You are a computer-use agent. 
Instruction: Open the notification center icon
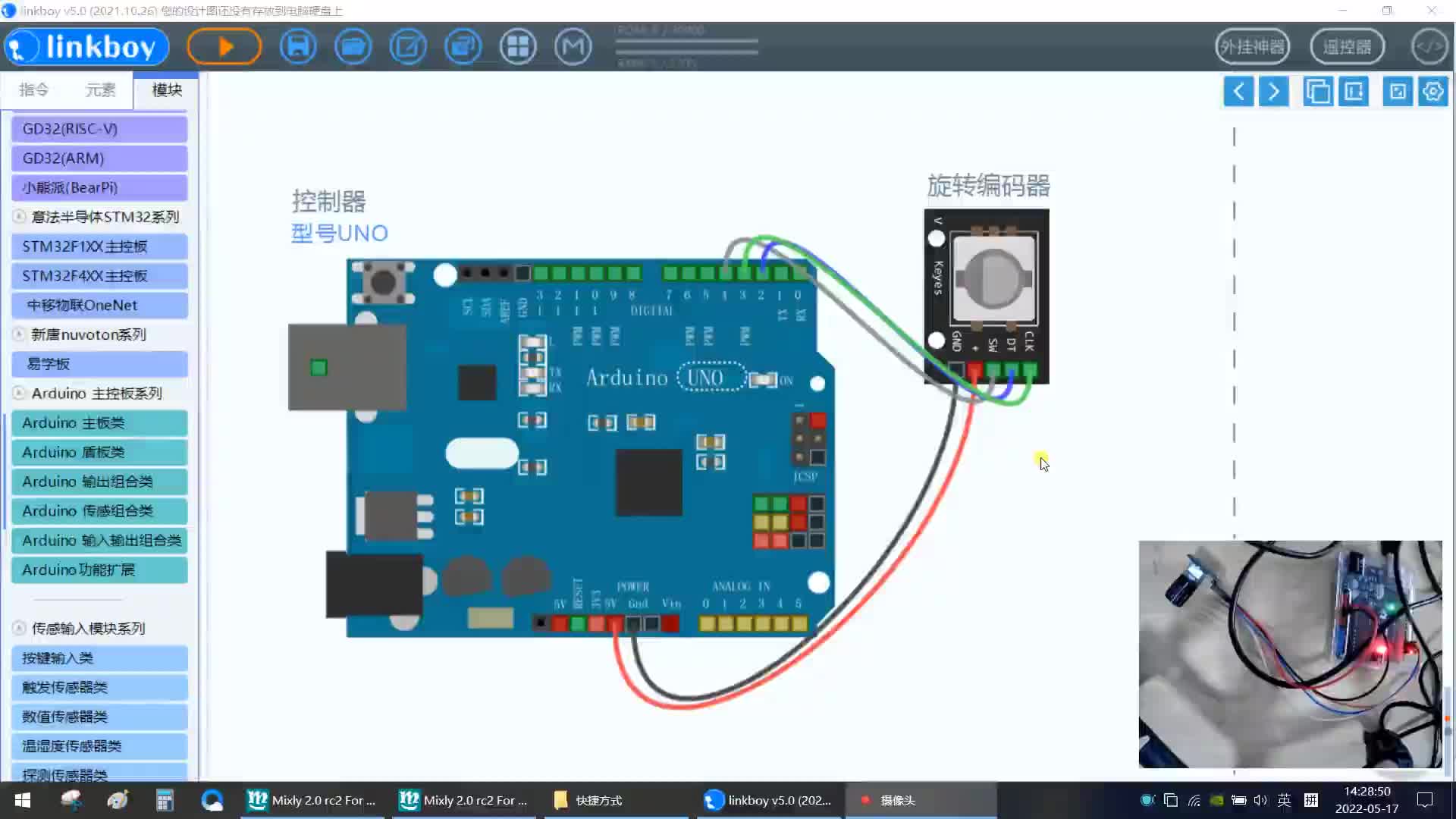(1425, 800)
